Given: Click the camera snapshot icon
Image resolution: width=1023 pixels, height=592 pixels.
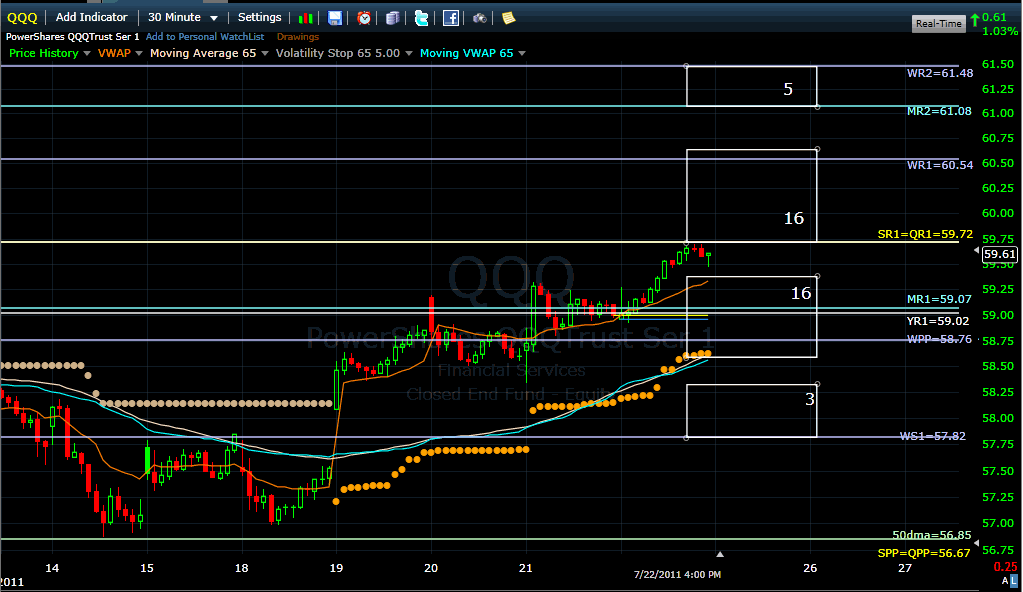Looking at the screenshot, I should tap(480, 18).
